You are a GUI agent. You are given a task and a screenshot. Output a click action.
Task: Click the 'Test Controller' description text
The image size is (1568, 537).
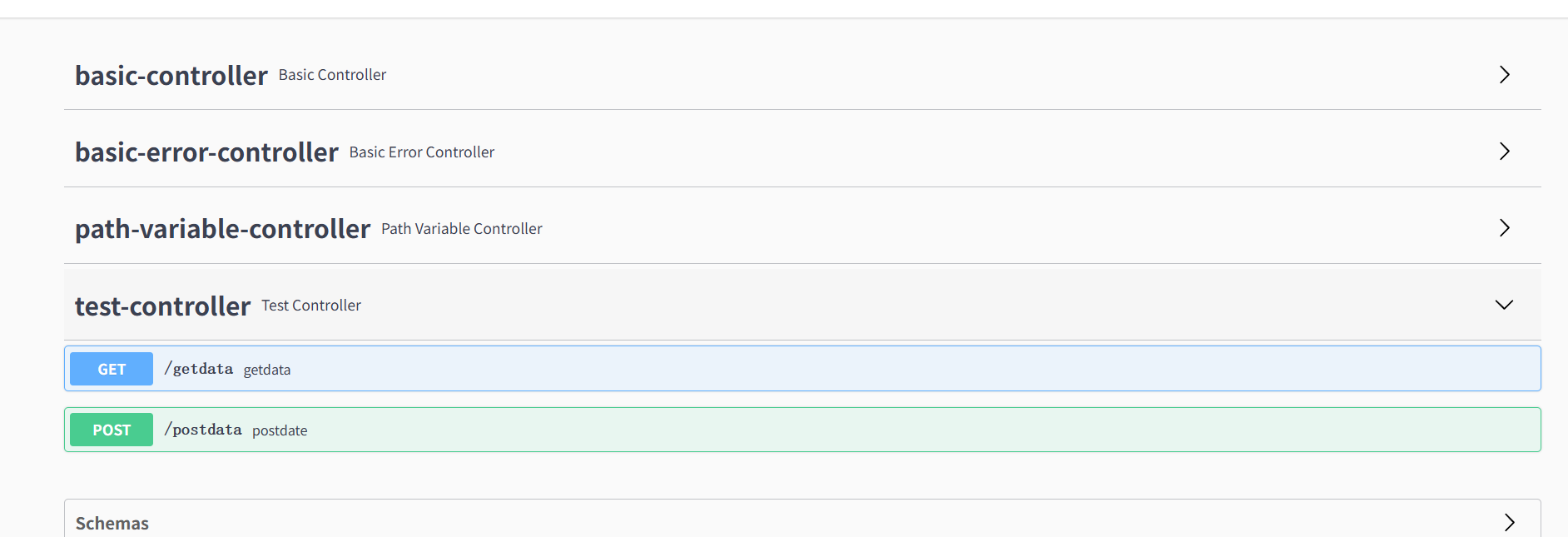tap(311, 306)
